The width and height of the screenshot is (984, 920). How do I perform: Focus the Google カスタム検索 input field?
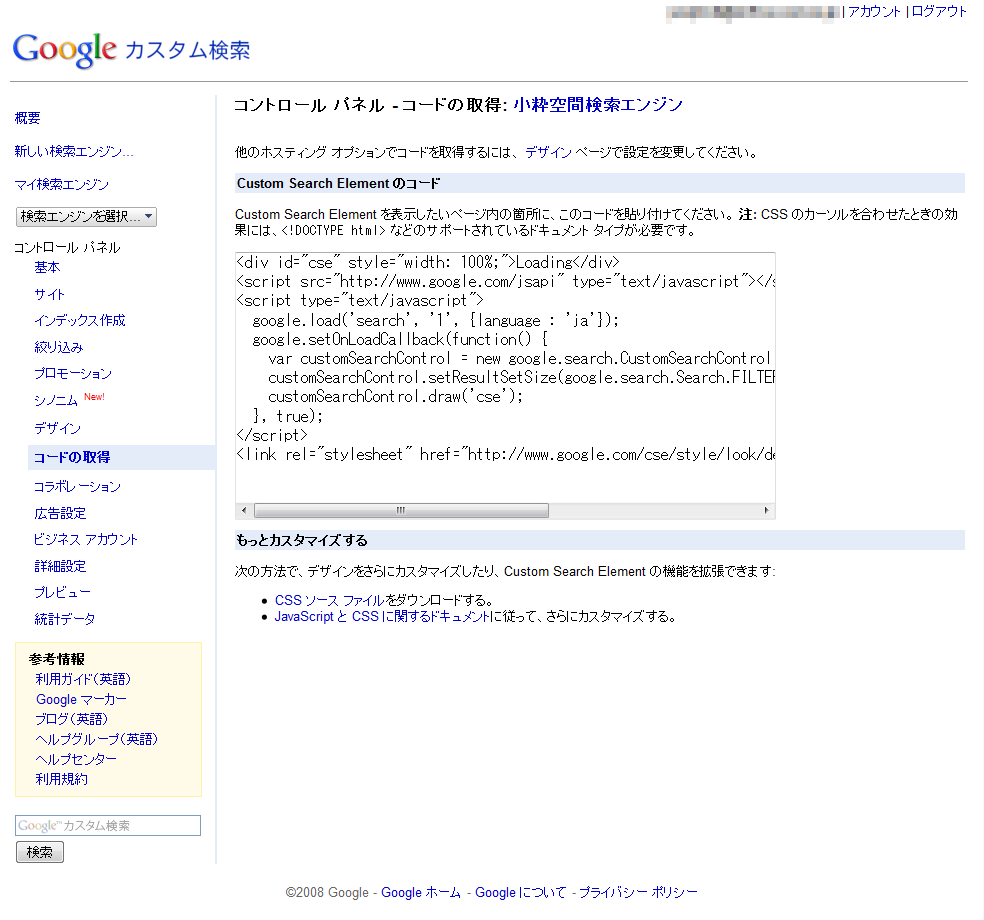tap(108, 825)
